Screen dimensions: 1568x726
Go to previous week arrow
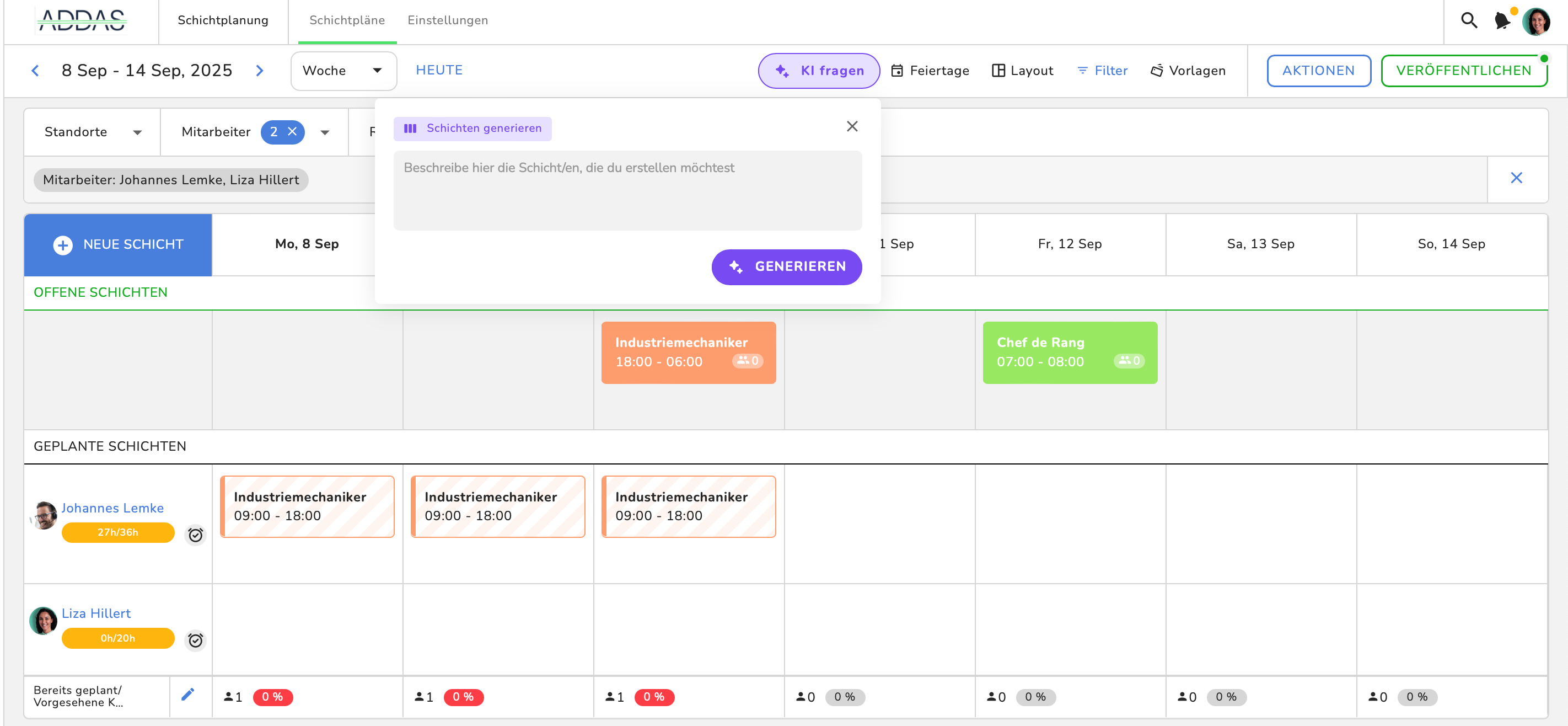35,71
